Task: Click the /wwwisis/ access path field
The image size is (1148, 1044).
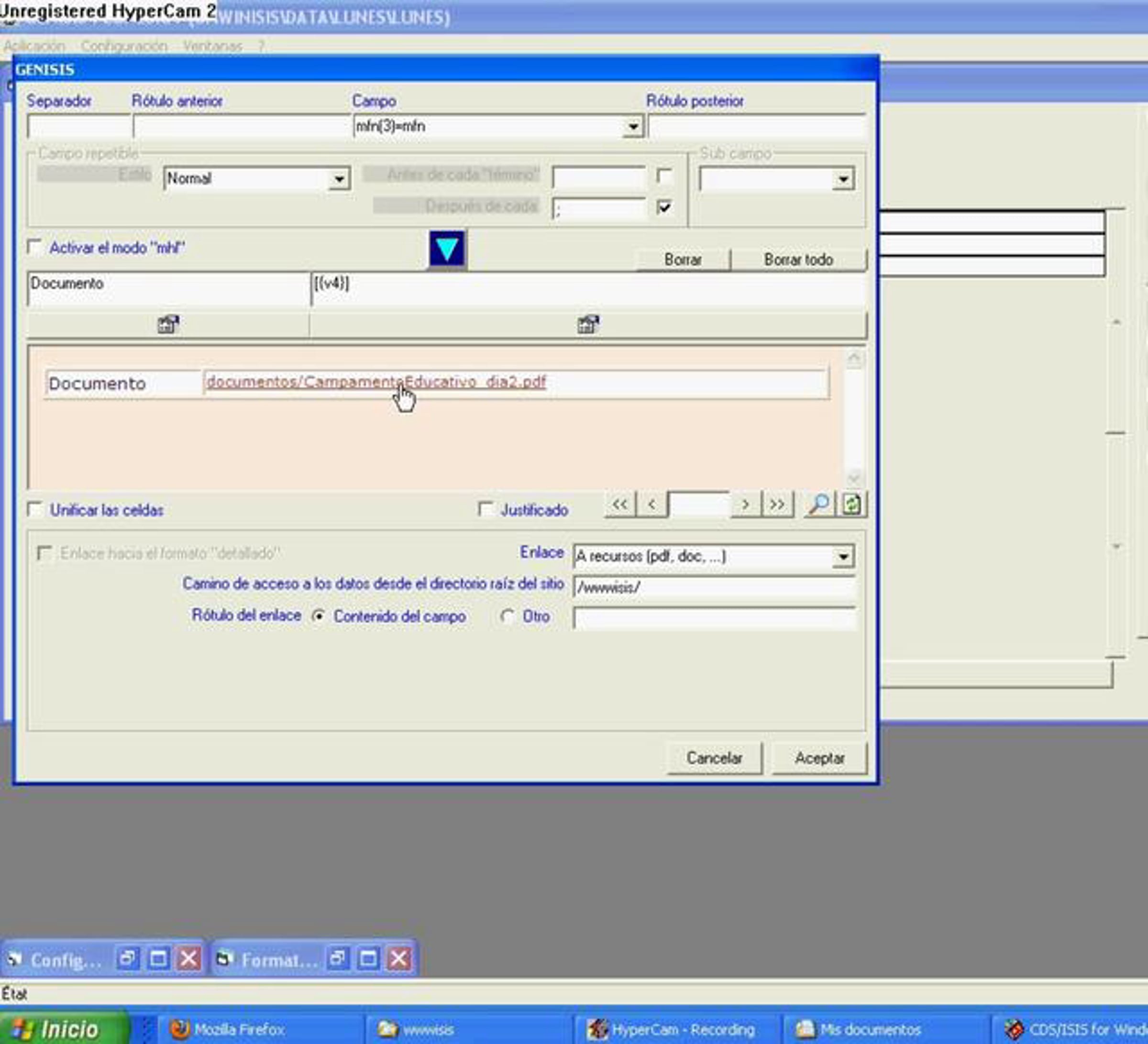Action: click(x=714, y=587)
